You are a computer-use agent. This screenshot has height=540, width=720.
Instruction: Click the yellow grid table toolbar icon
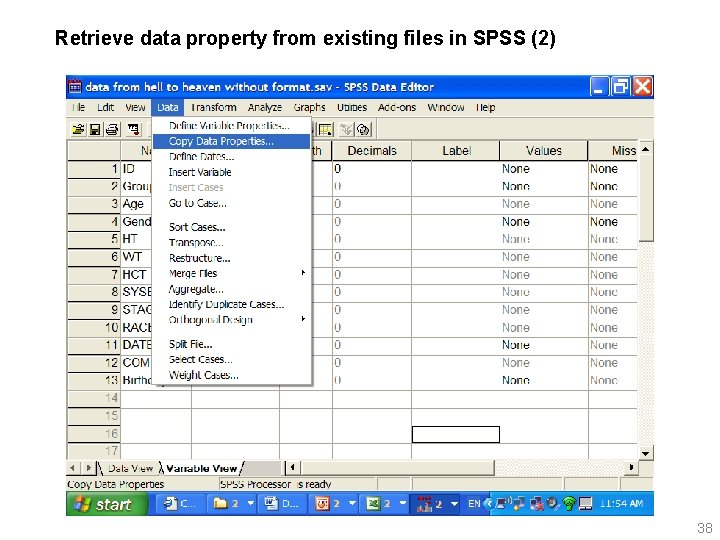326,130
